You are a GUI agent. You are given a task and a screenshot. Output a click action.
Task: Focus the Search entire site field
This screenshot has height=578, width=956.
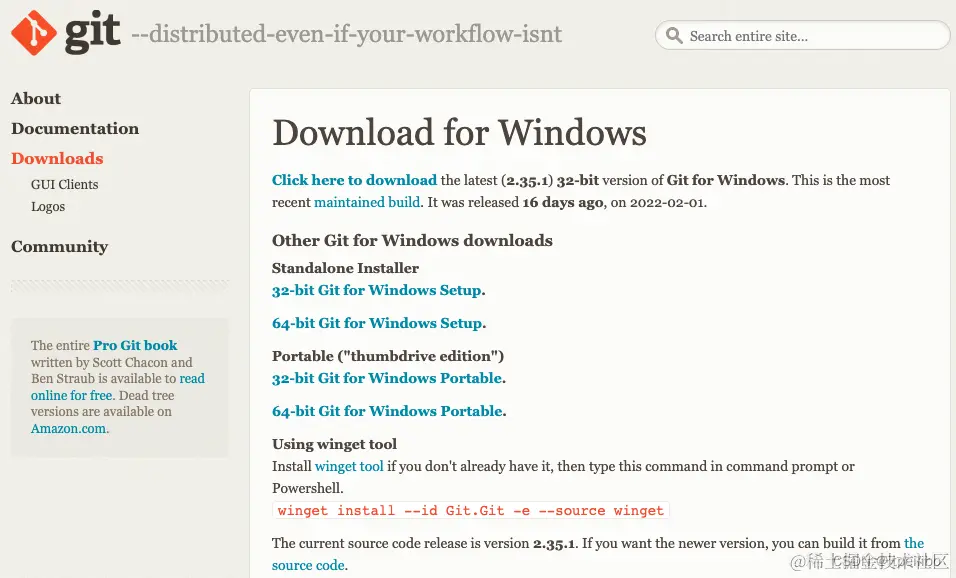802,35
